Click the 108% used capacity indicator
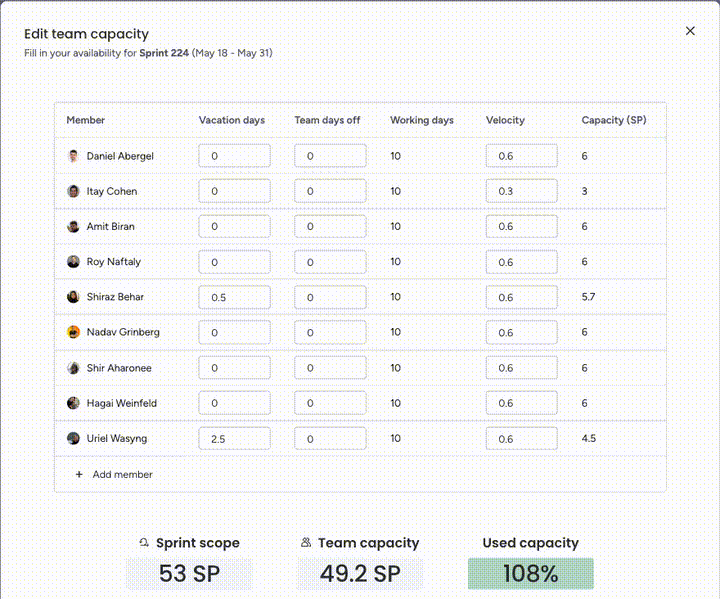 [531, 574]
